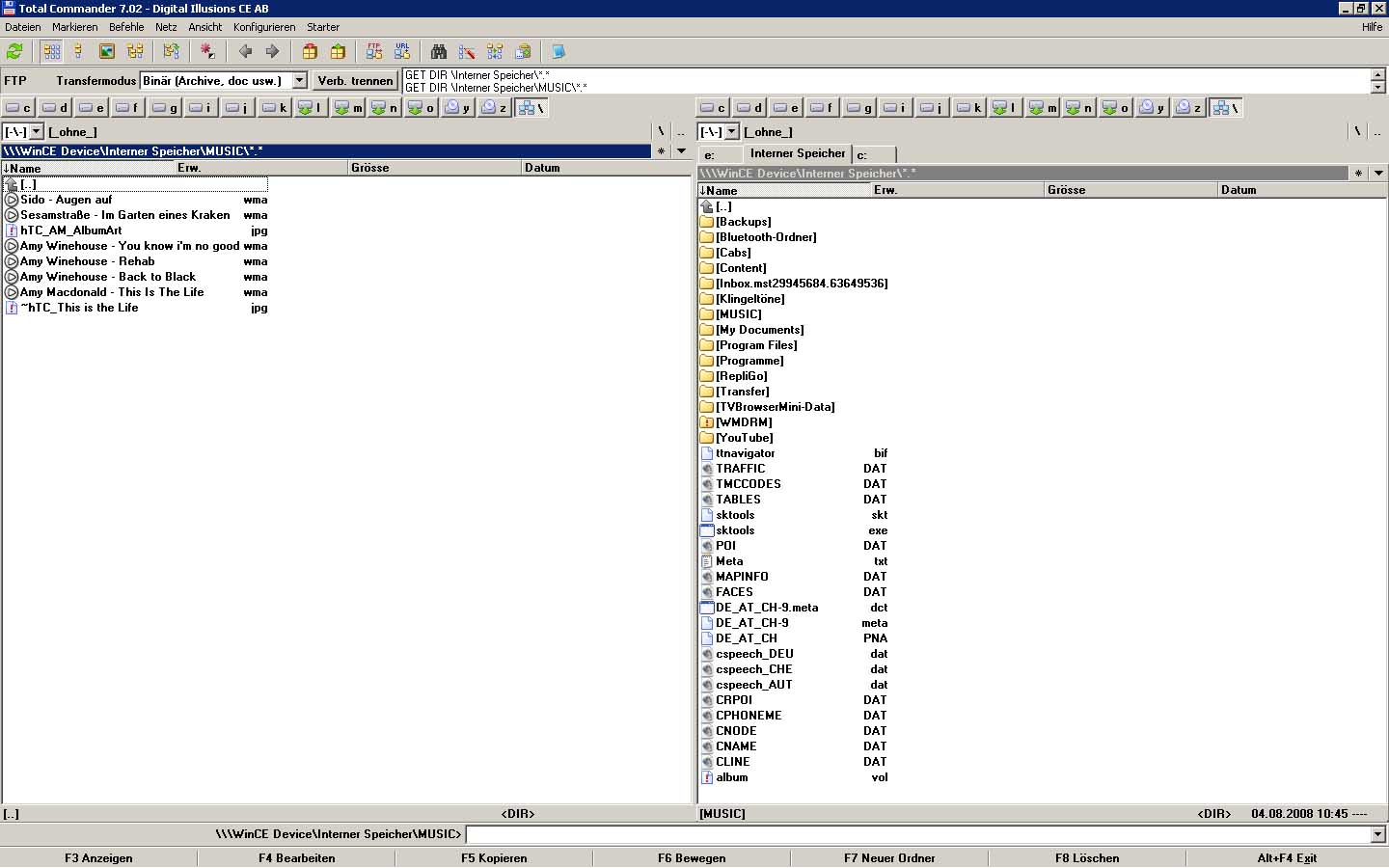The width and height of the screenshot is (1389, 868).
Task: Select network drive m in left drive bar
Action: point(348,108)
